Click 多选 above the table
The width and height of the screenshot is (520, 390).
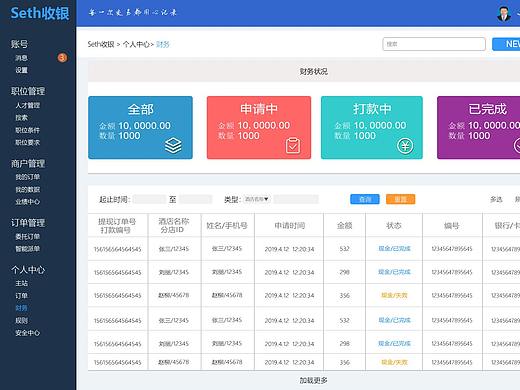pyautogui.click(x=496, y=199)
